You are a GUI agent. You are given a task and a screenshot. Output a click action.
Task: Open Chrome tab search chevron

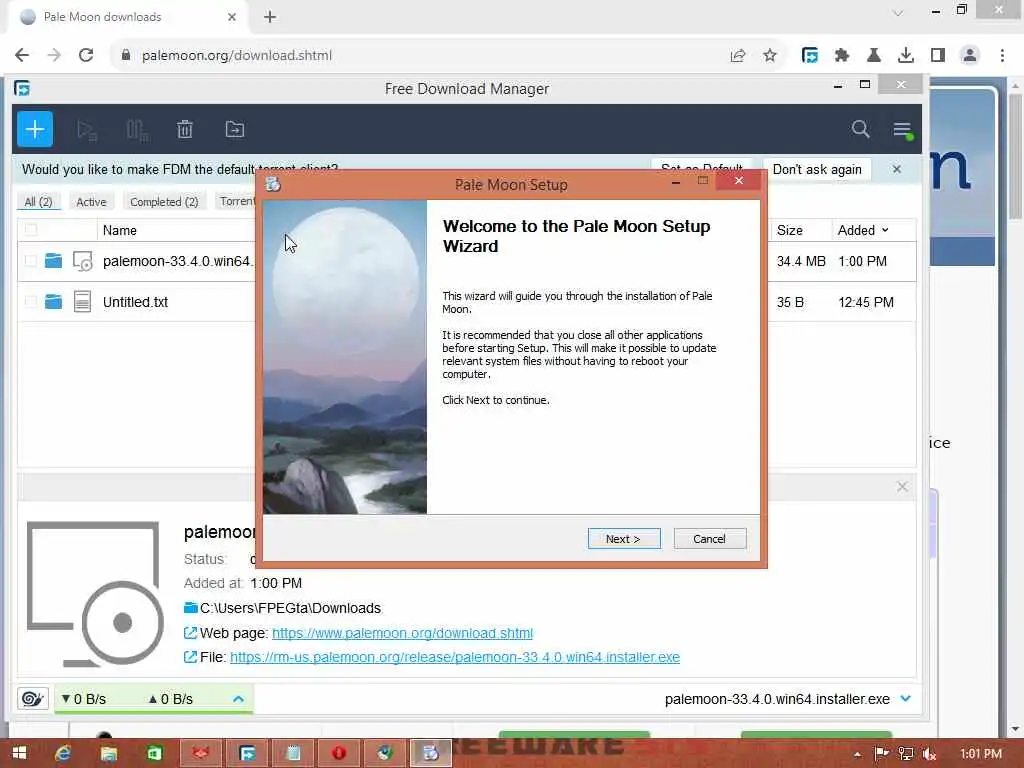click(x=898, y=12)
